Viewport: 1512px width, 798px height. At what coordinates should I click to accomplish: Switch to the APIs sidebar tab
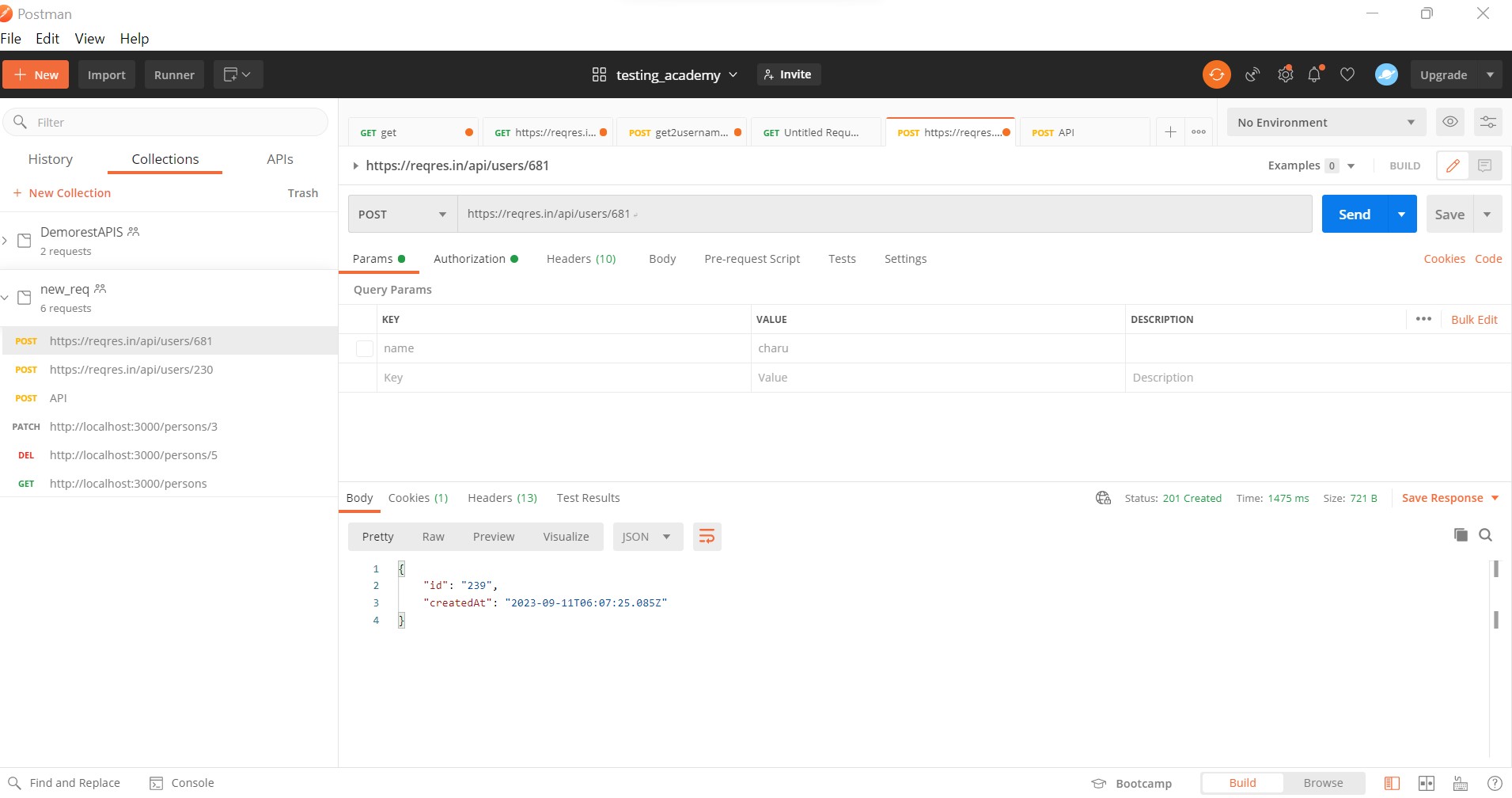click(280, 159)
